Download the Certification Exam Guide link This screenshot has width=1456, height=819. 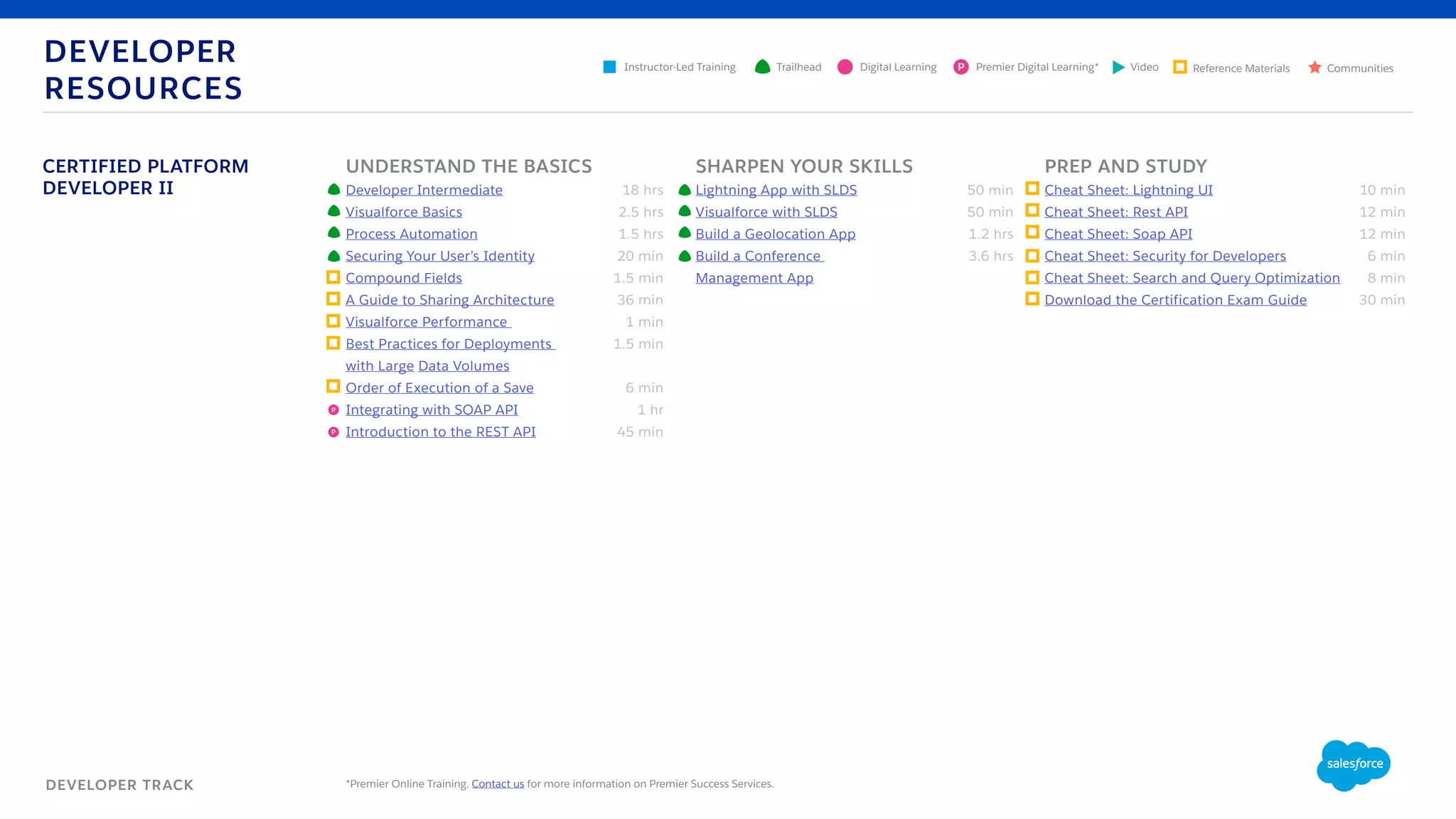tap(1175, 300)
